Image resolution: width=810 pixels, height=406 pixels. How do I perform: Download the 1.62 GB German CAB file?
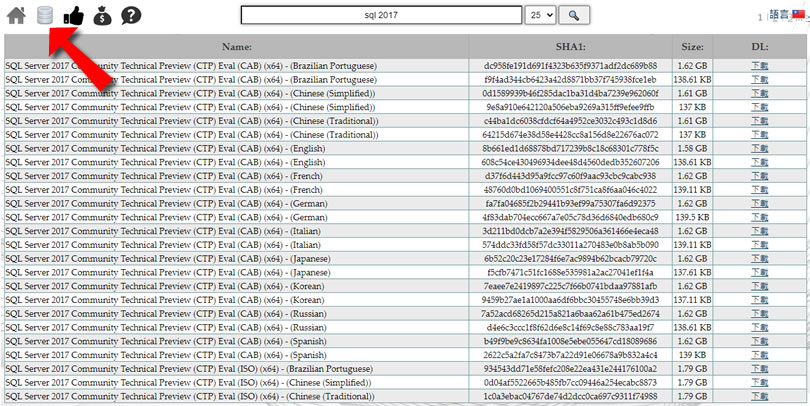click(759, 204)
